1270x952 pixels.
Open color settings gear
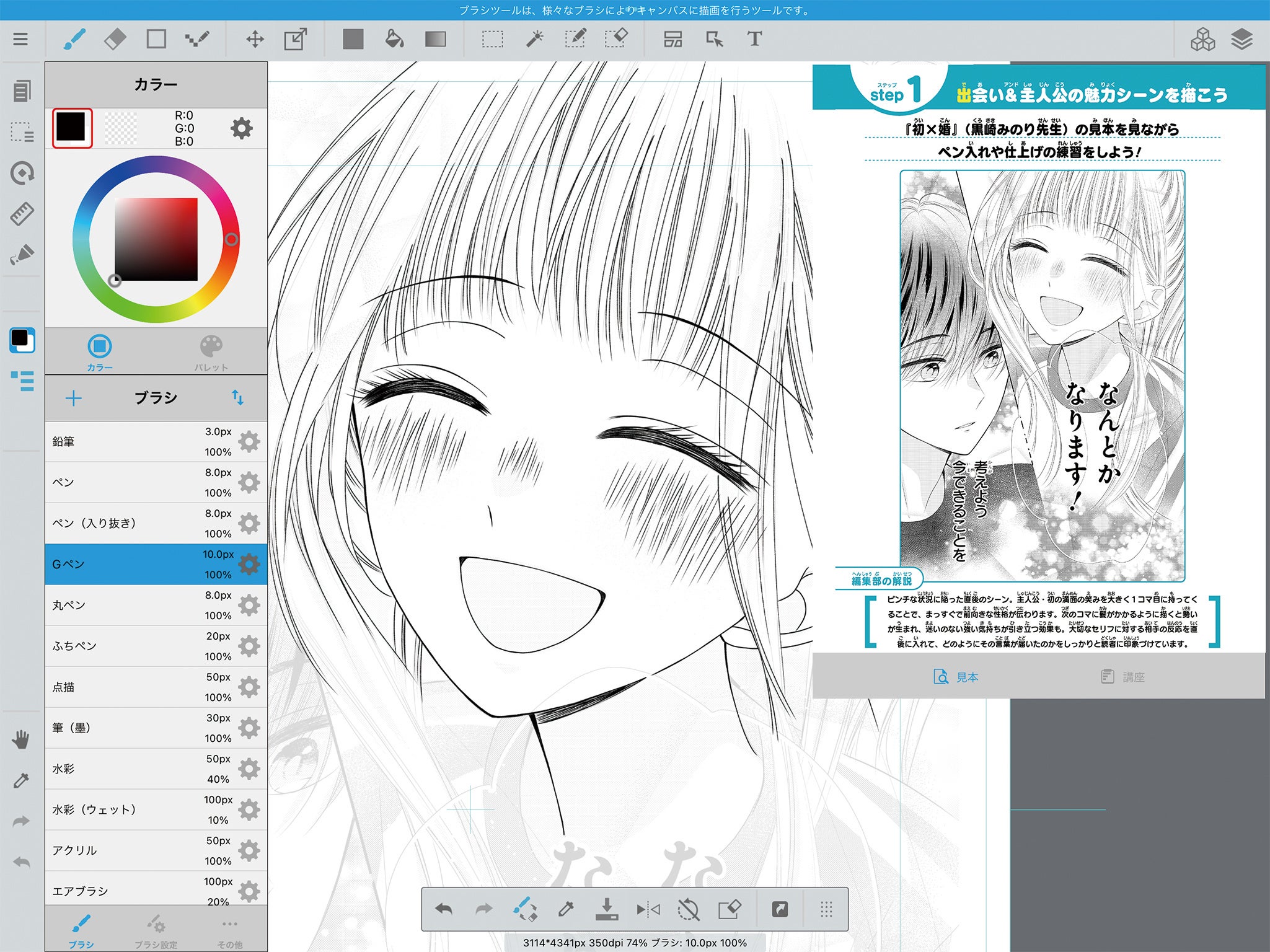242,128
